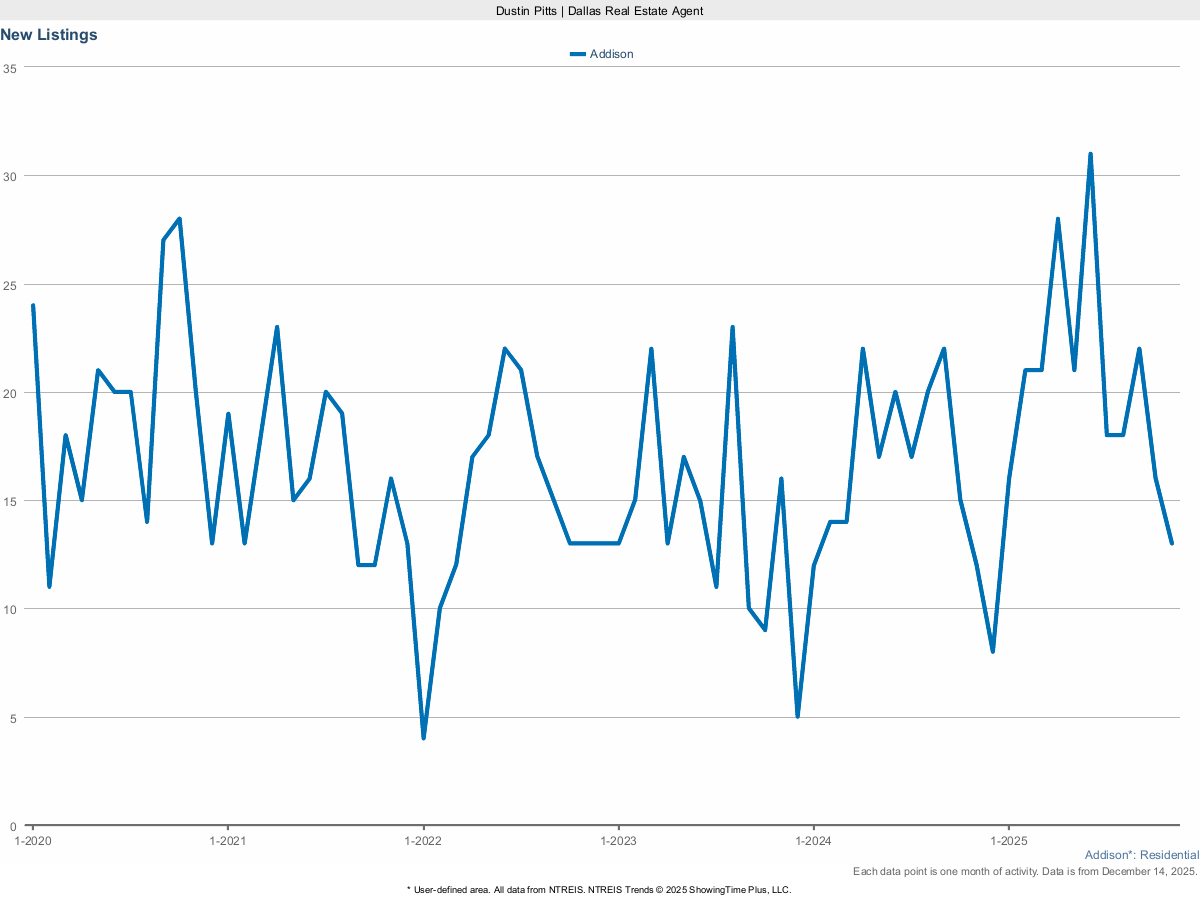
Task: Select the 1-2023 x-axis label
Action: click(619, 841)
